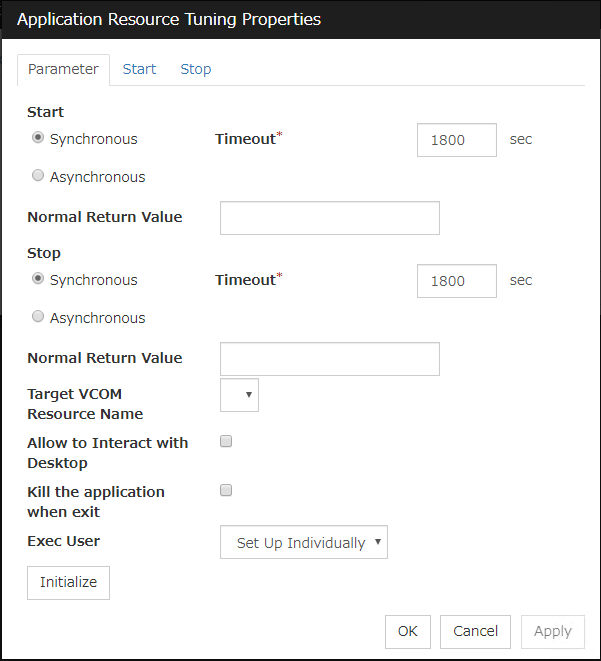601x661 pixels.
Task: Open the Exec User dropdown
Action: tap(303, 543)
